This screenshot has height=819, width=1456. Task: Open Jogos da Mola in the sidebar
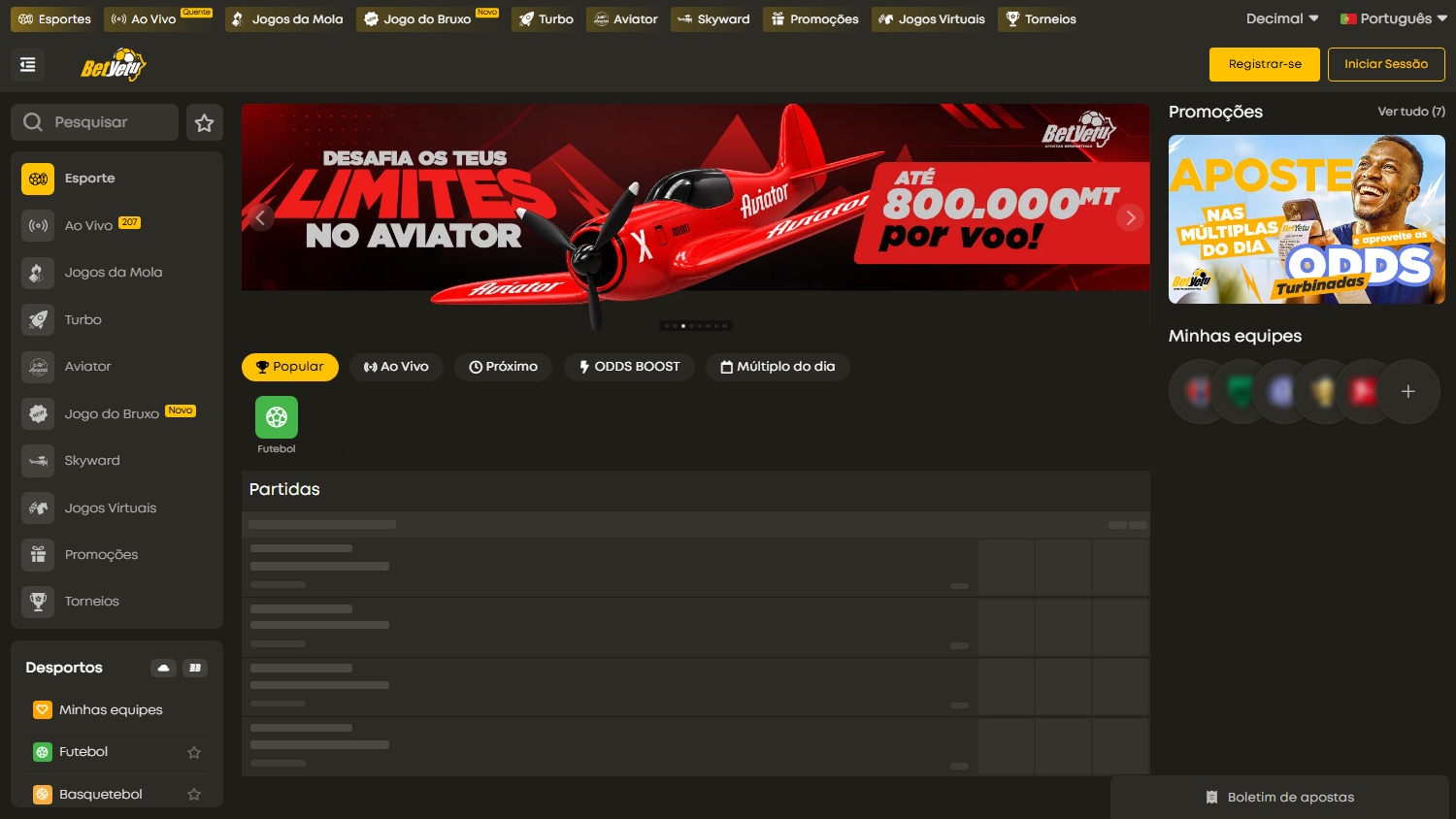pos(116,273)
